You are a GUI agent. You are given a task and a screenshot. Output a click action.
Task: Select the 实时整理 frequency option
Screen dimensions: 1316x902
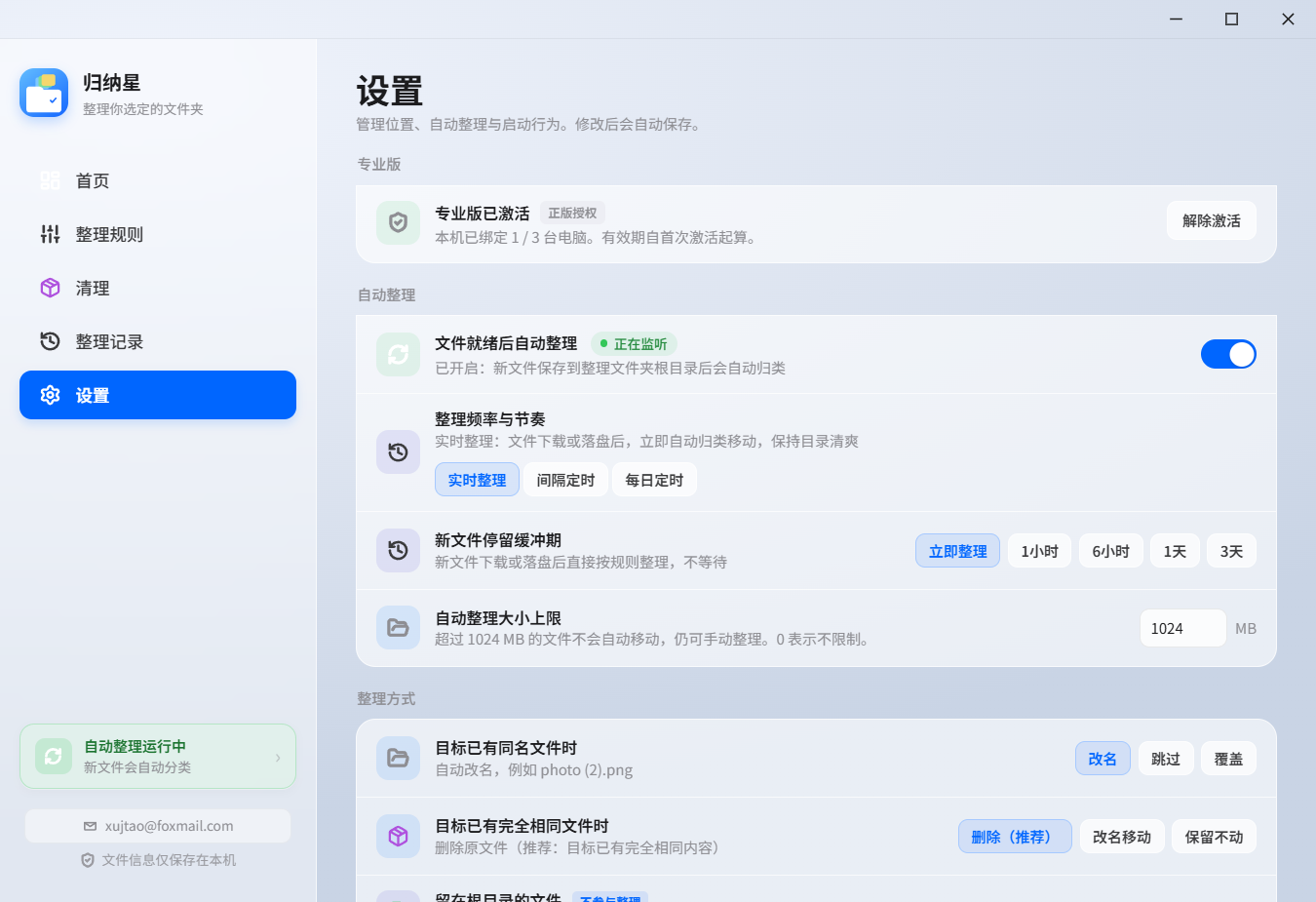coord(477,480)
